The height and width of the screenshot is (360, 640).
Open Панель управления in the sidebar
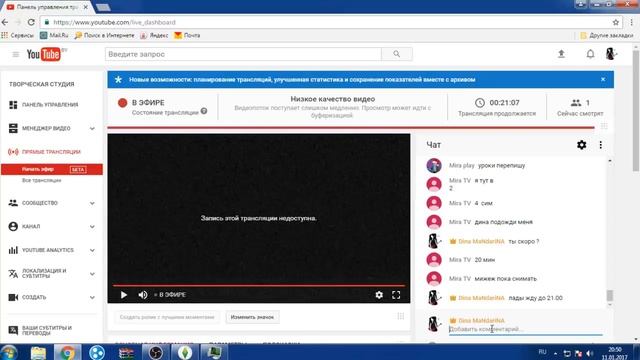[x=50, y=105]
